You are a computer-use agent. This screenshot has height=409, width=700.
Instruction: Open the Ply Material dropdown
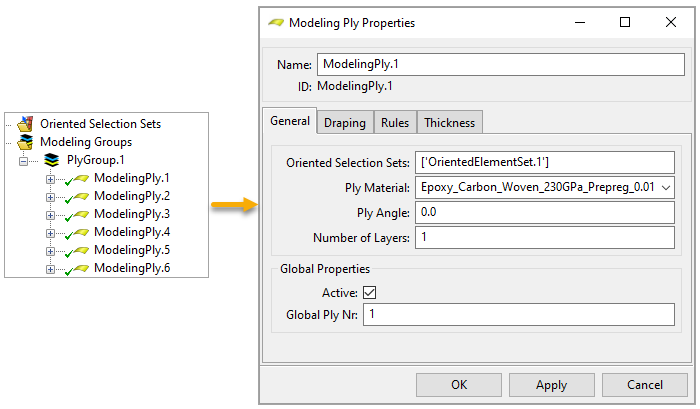pyautogui.click(x=667, y=187)
